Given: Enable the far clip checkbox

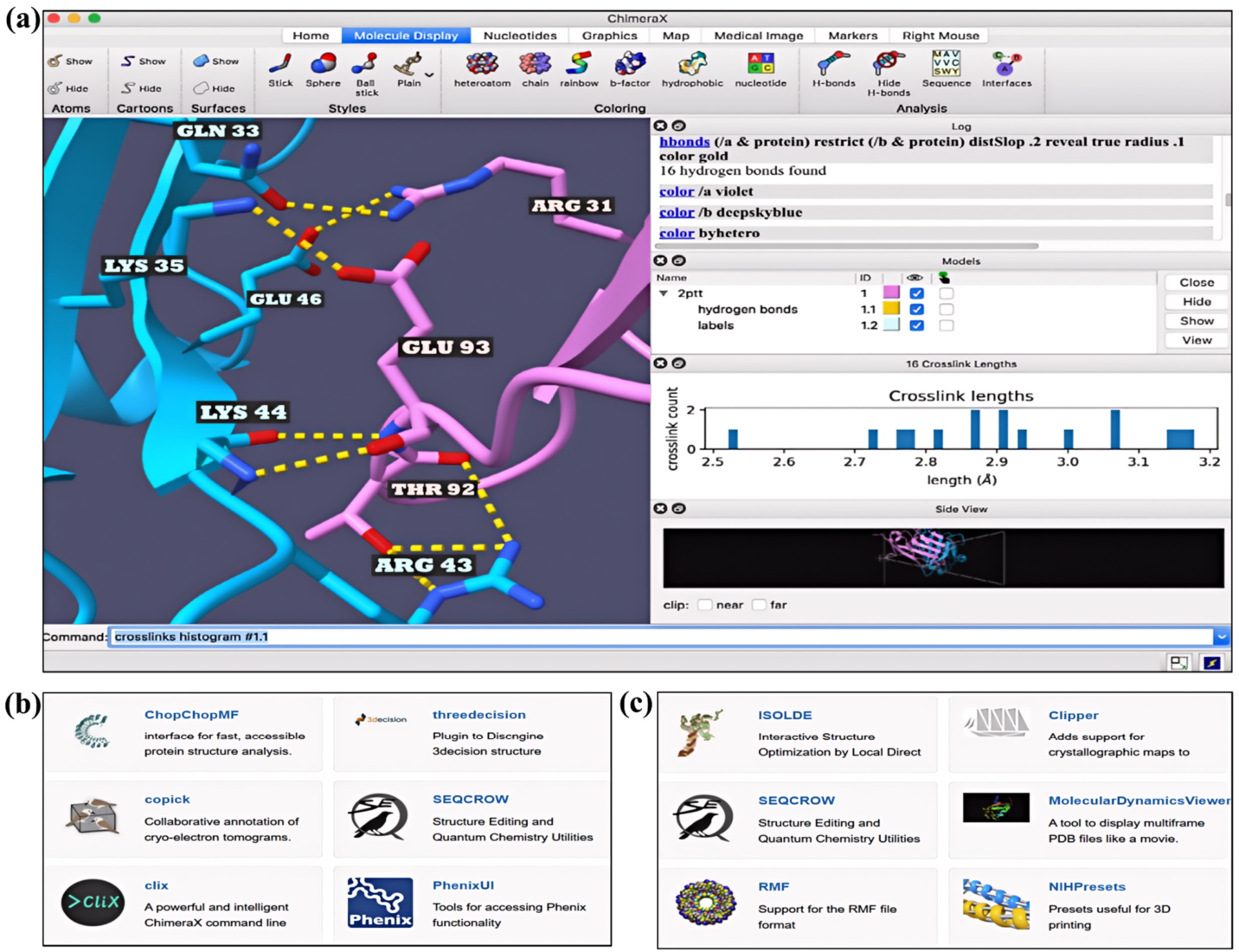Looking at the screenshot, I should 759,605.
